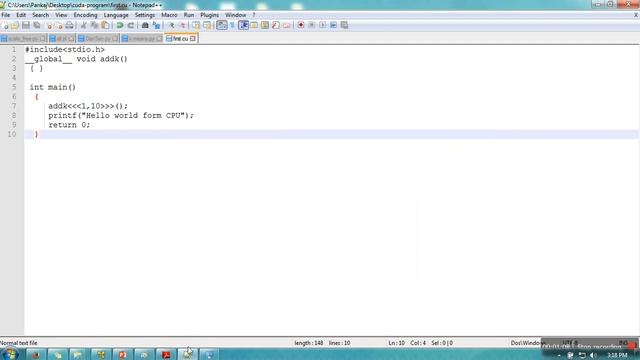Click the Zoom Out toolbar icon

click(x=182, y=25)
